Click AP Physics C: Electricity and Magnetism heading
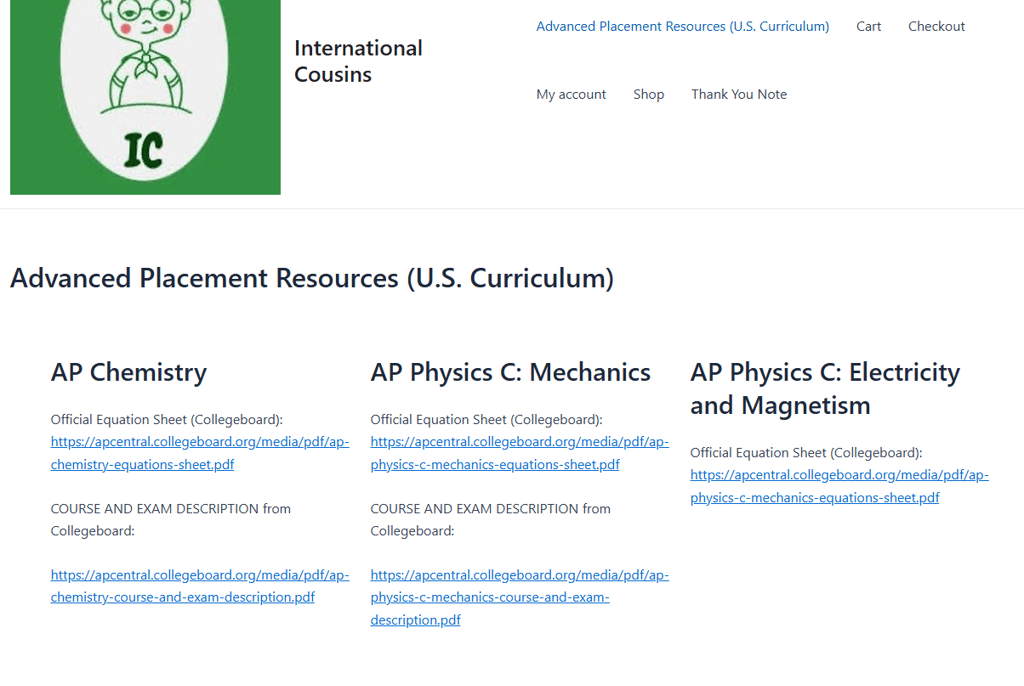Image resolution: width=1024 pixels, height=686 pixels. point(825,389)
